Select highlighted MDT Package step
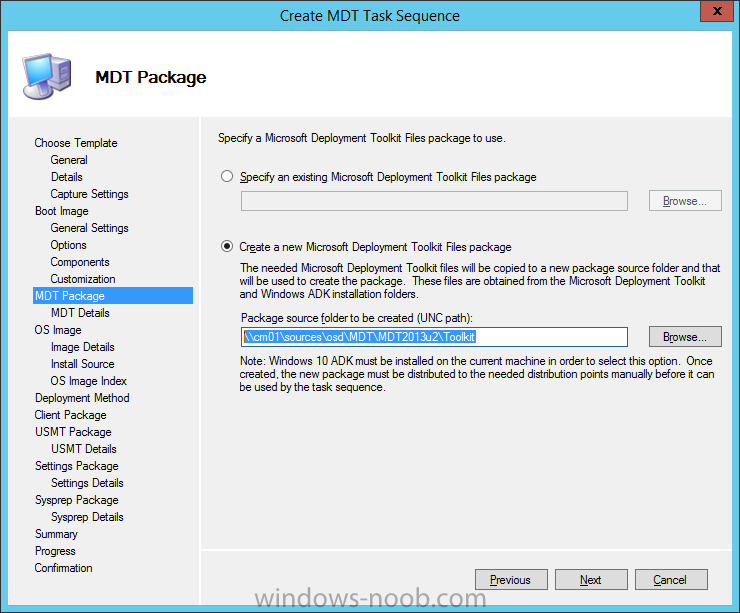This screenshot has width=740, height=613. 113,296
